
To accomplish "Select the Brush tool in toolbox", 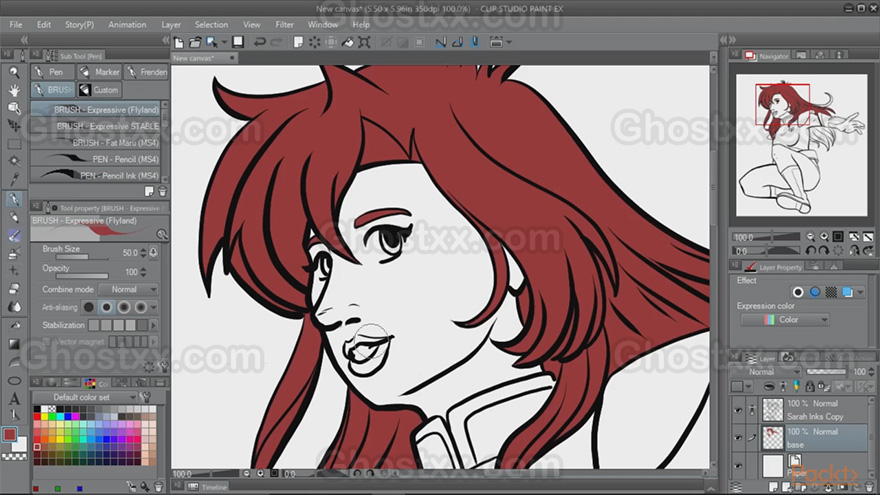I will (14, 236).
